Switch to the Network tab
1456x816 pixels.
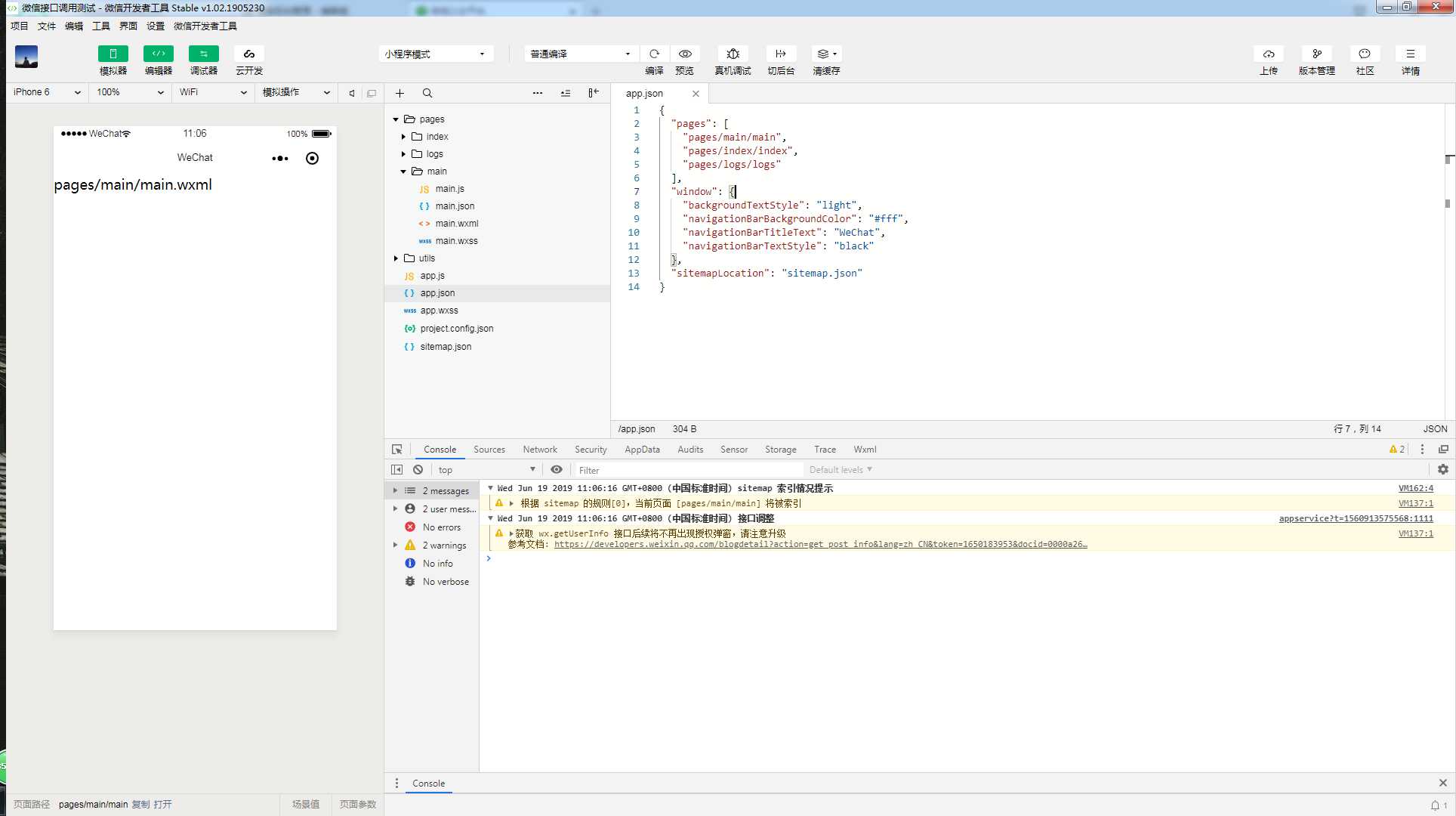[x=540, y=450]
